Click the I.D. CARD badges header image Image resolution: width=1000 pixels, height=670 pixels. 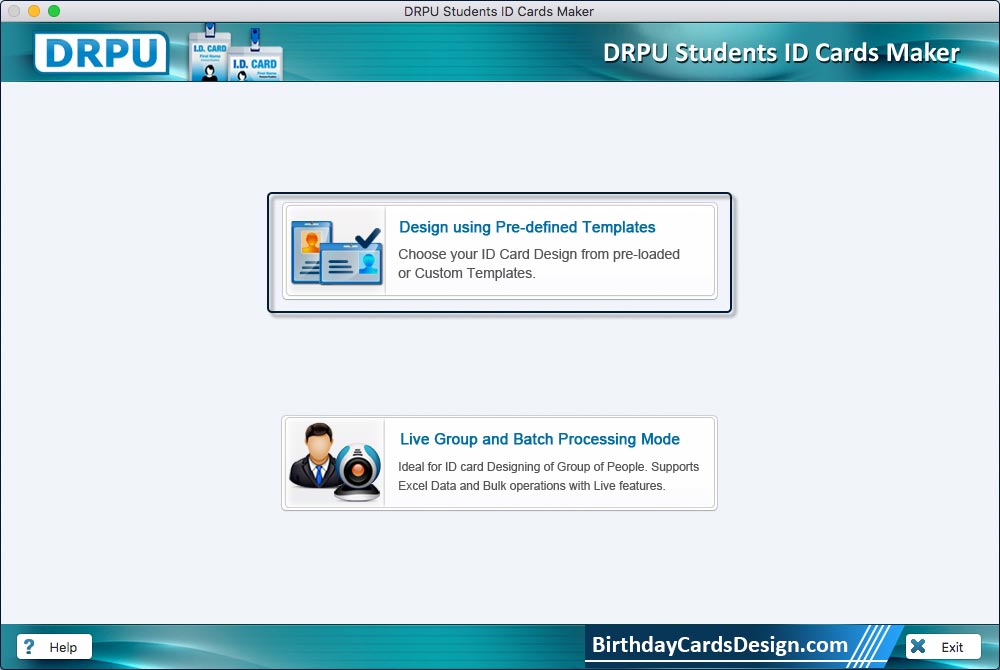coord(235,53)
